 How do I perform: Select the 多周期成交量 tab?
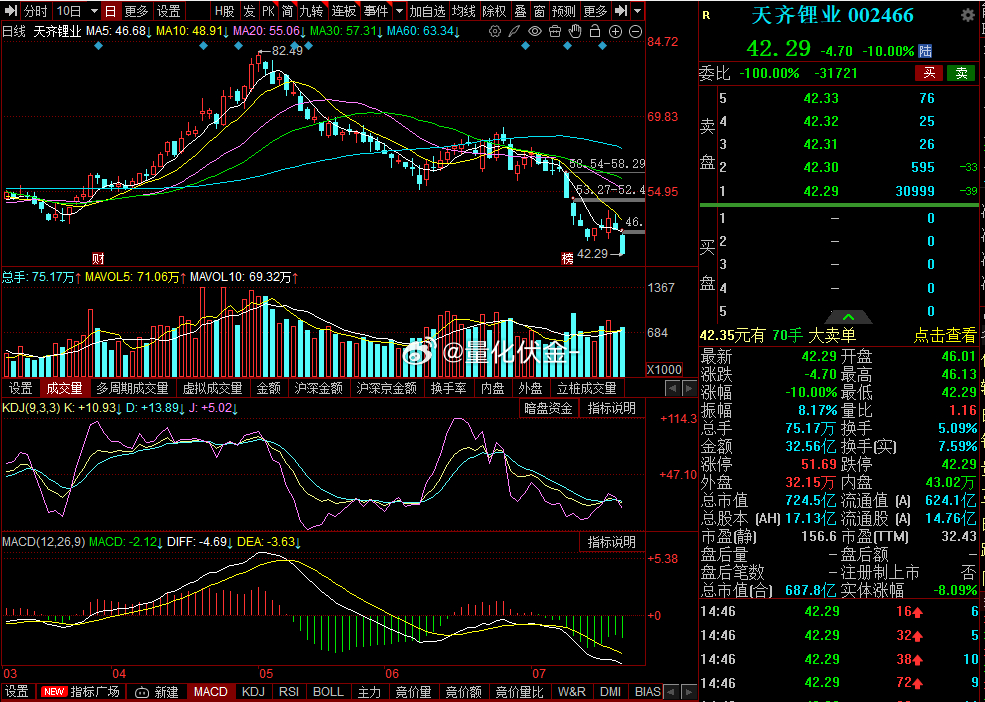(132, 388)
